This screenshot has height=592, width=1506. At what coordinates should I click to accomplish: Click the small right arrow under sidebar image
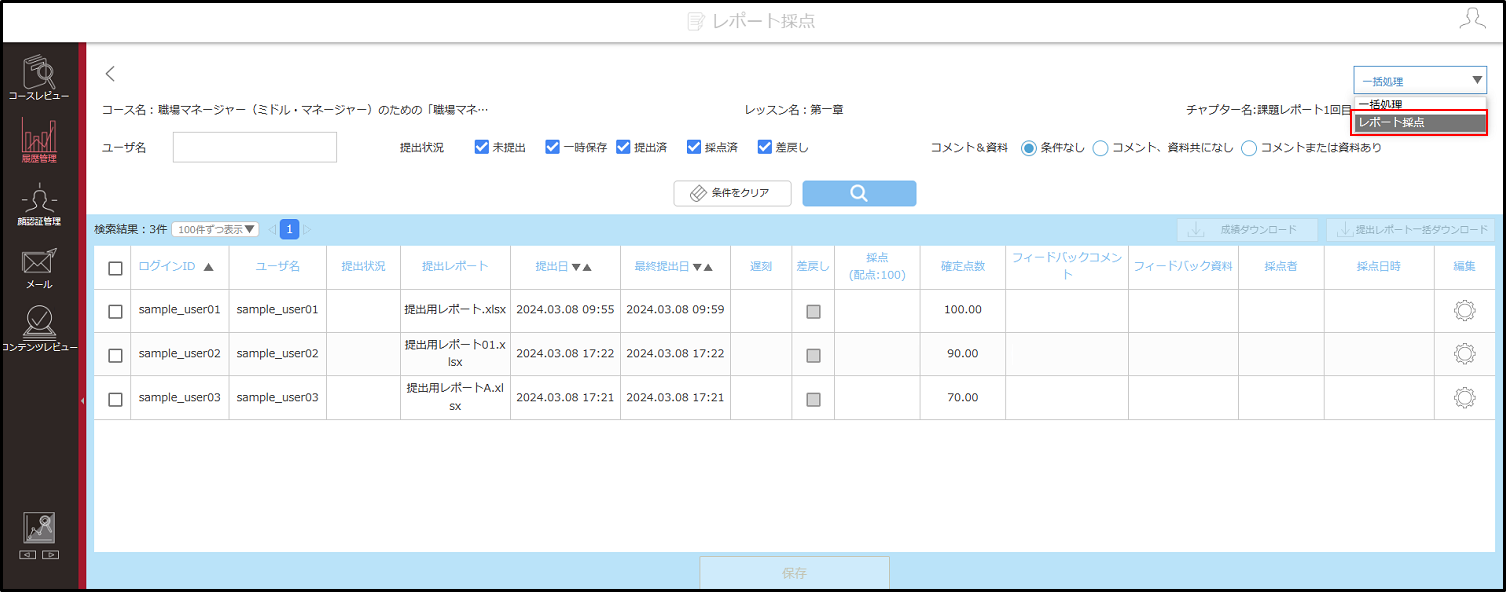(x=50, y=554)
